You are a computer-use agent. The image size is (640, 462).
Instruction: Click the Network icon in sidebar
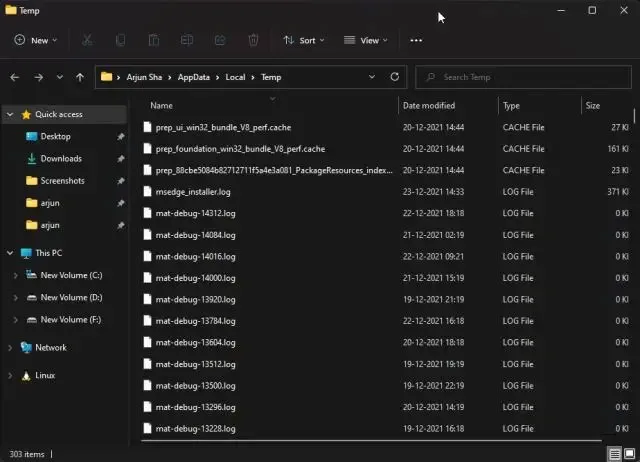pyautogui.click(x=26, y=347)
